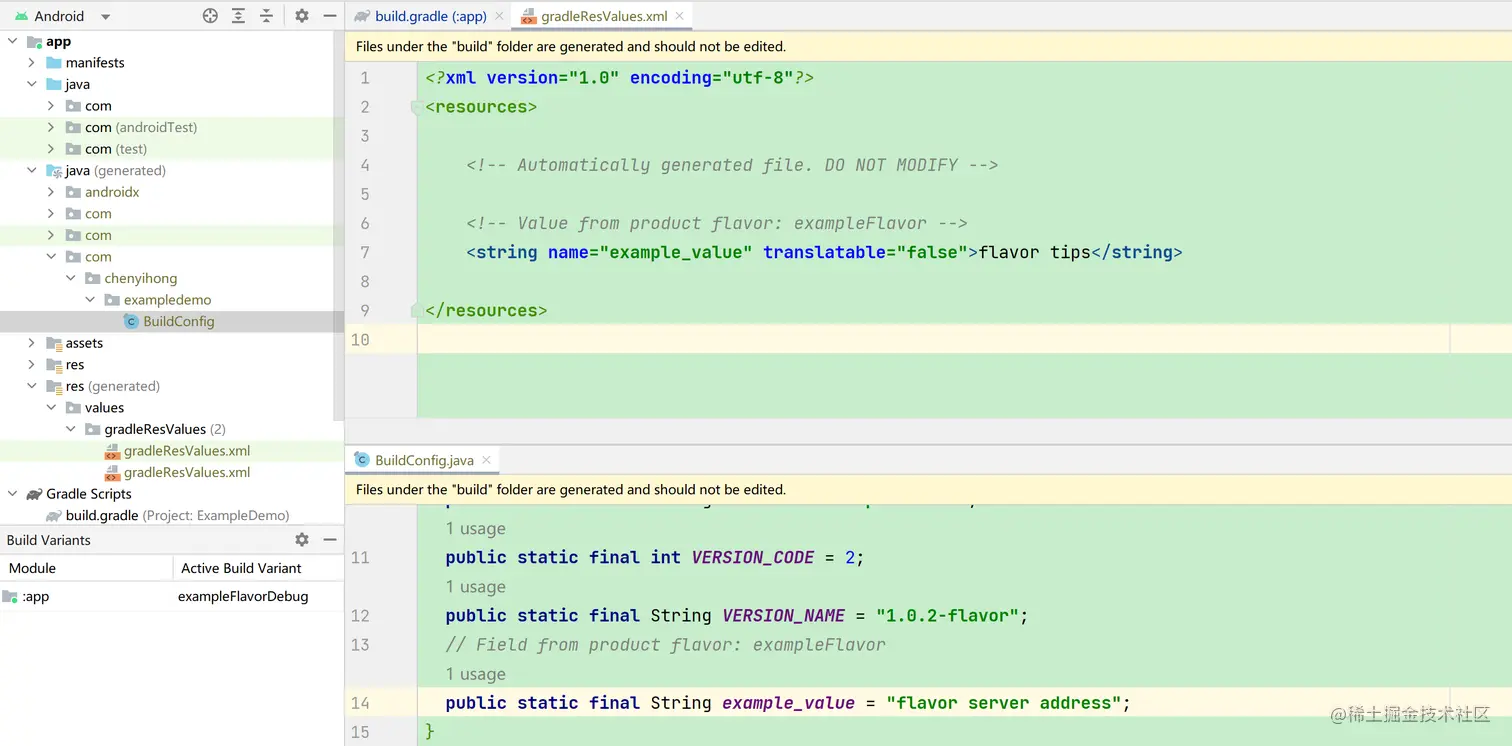Click the Expand All icon in Project panel

(x=238, y=16)
